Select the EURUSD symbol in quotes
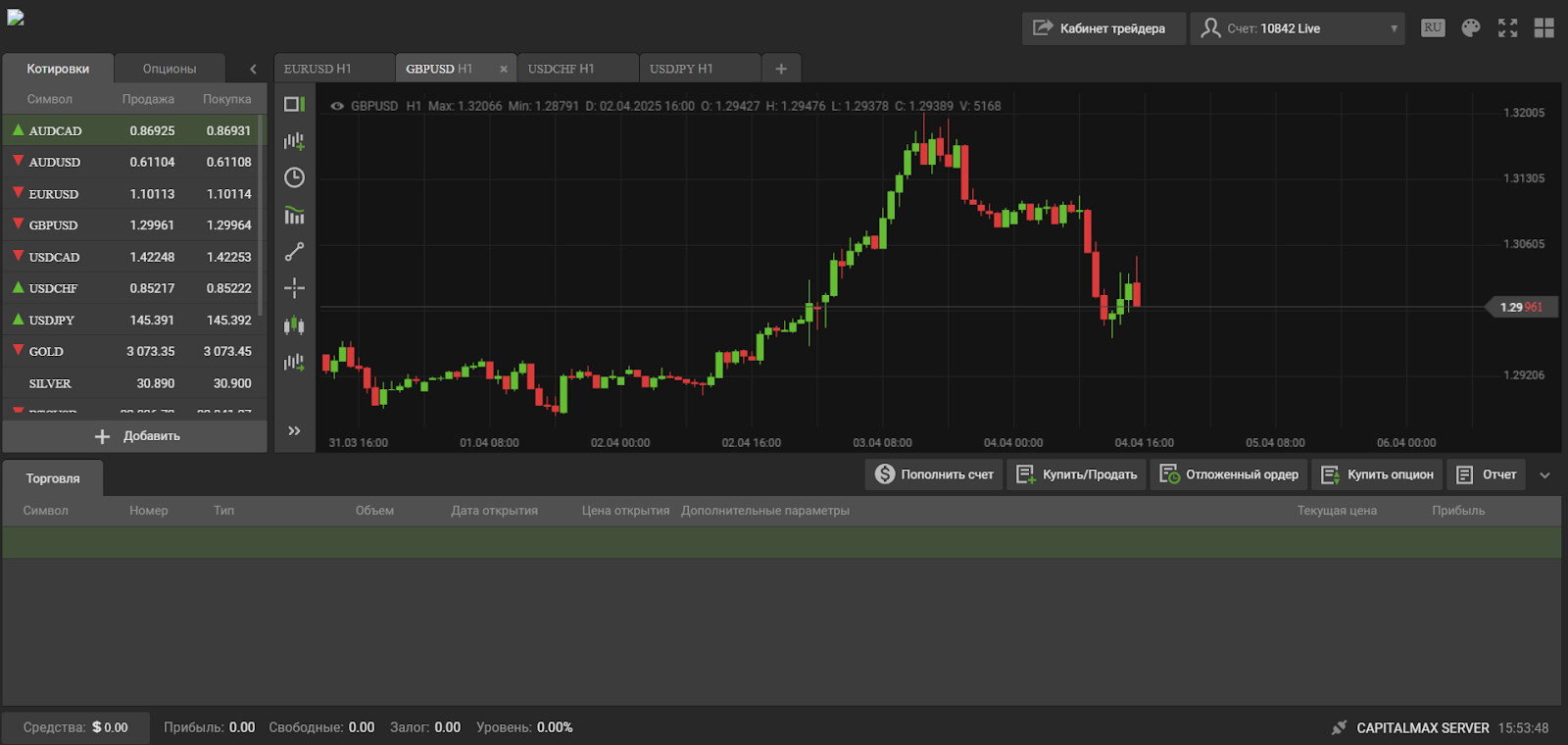The height and width of the screenshot is (745, 1568). [54, 194]
